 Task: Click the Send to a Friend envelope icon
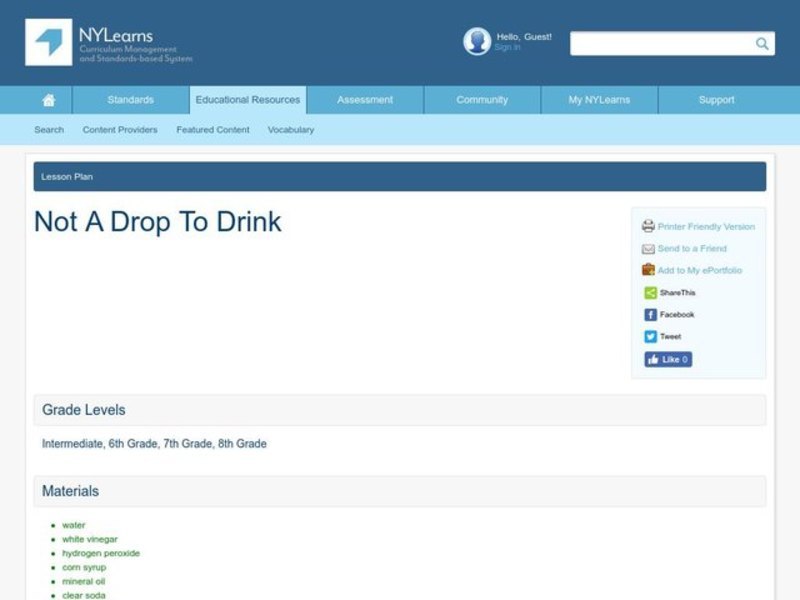pyautogui.click(x=649, y=248)
